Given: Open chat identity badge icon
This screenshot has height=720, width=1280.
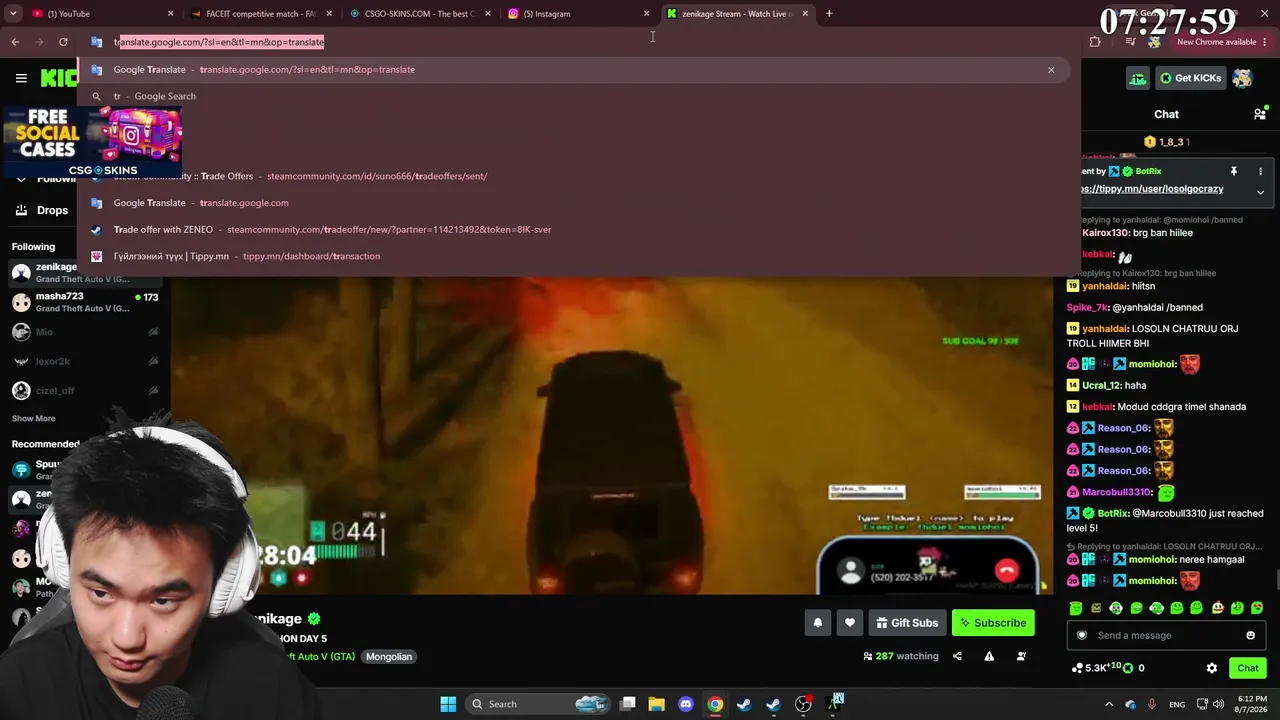Looking at the screenshot, I should pyautogui.click(x=1081, y=635).
